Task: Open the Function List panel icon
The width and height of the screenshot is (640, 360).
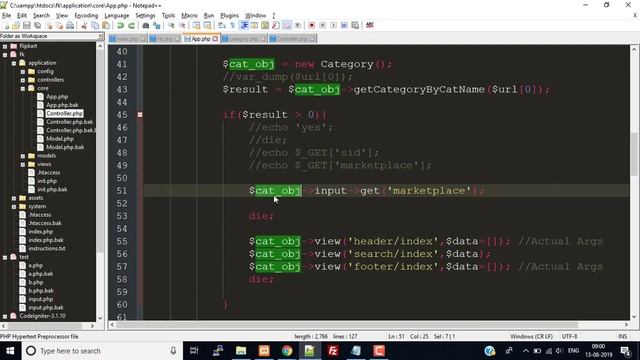Action: coord(276,25)
